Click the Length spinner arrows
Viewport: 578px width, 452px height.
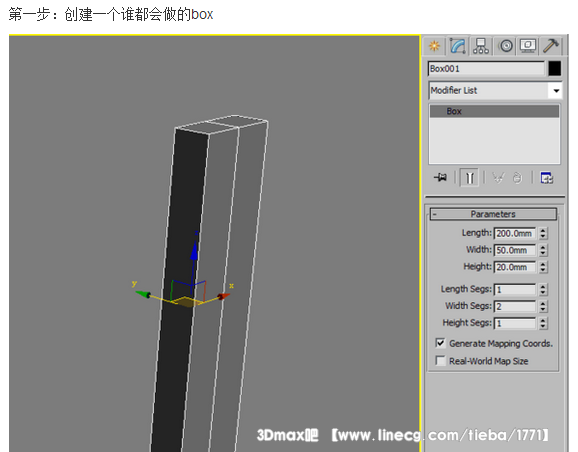[543, 233]
